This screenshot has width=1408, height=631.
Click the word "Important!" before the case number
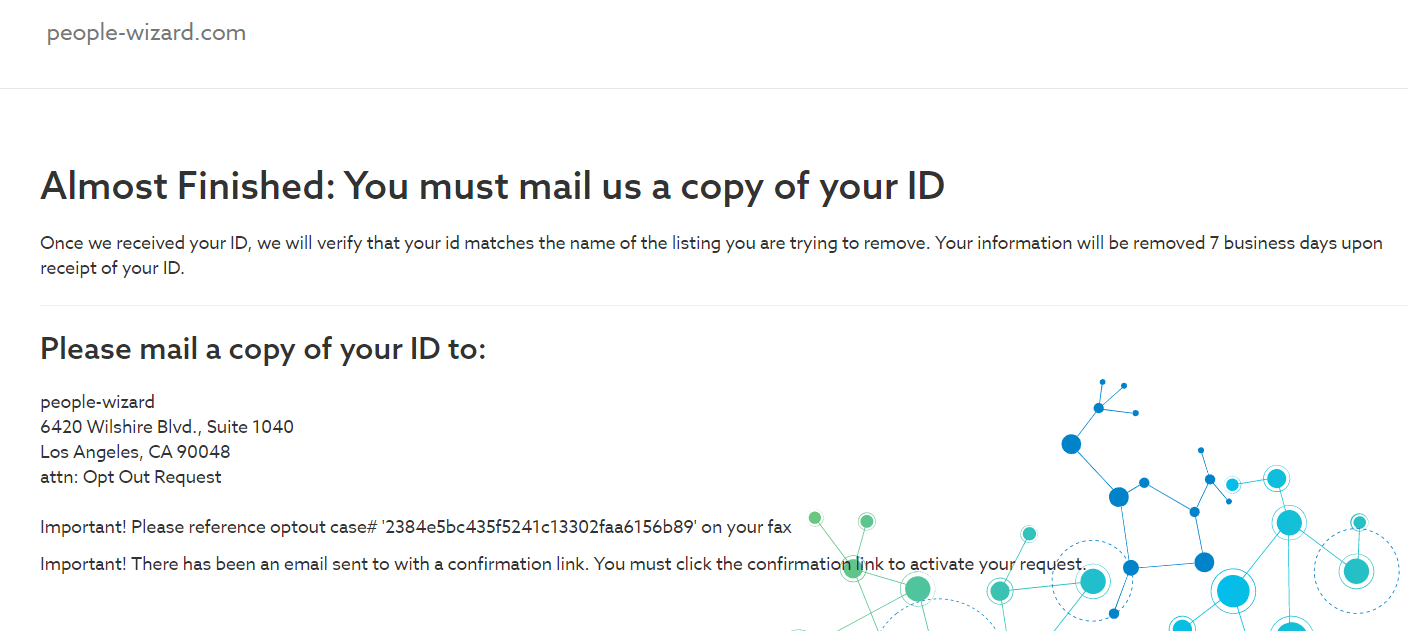(x=83, y=527)
